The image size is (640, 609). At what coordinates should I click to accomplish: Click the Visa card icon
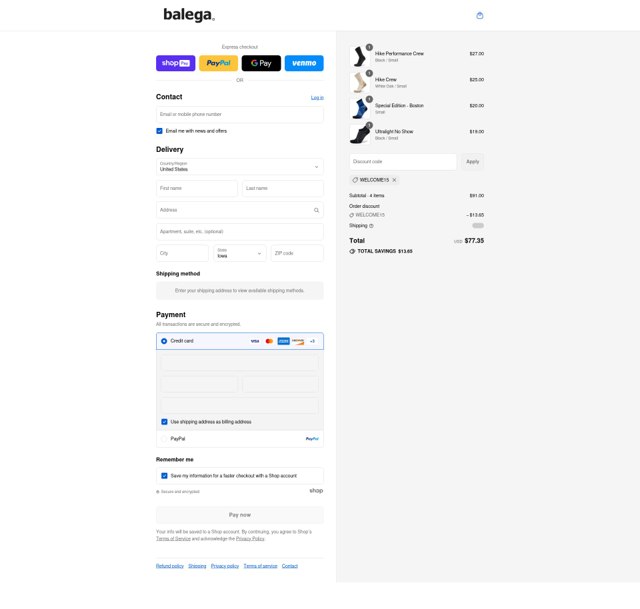tap(255, 341)
